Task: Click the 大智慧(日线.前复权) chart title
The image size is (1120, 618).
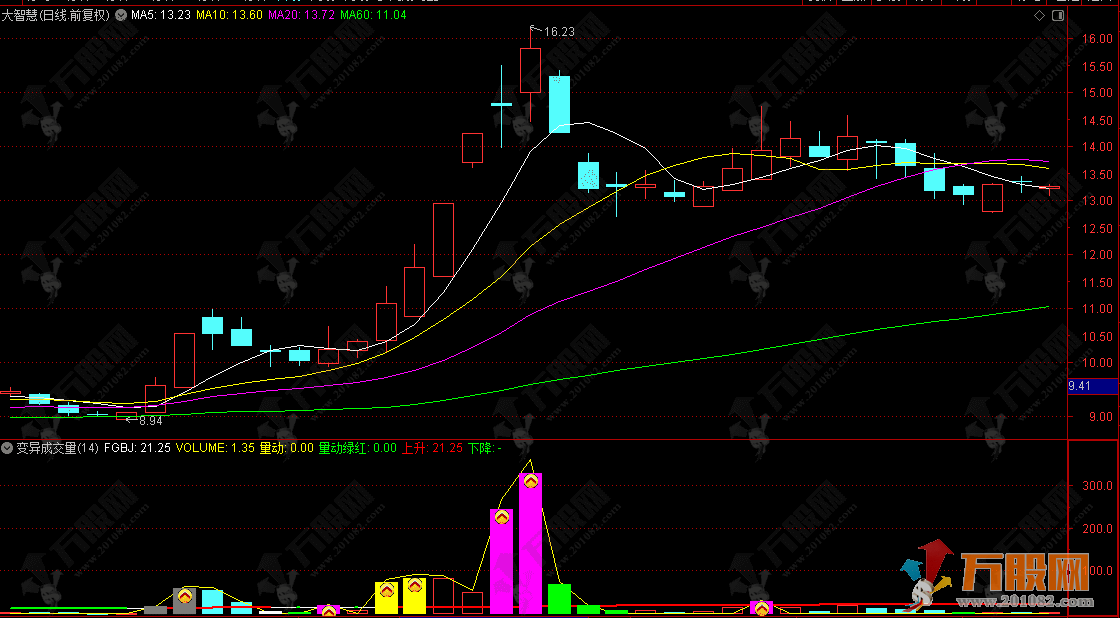Action: (x=56, y=15)
